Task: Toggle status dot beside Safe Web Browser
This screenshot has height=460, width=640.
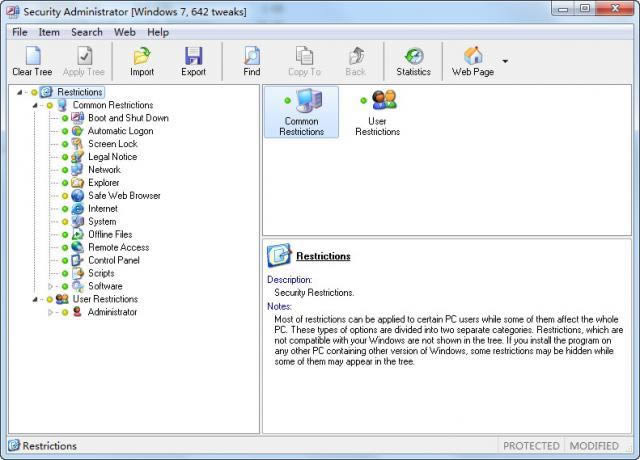Action: pyautogui.click(x=65, y=196)
